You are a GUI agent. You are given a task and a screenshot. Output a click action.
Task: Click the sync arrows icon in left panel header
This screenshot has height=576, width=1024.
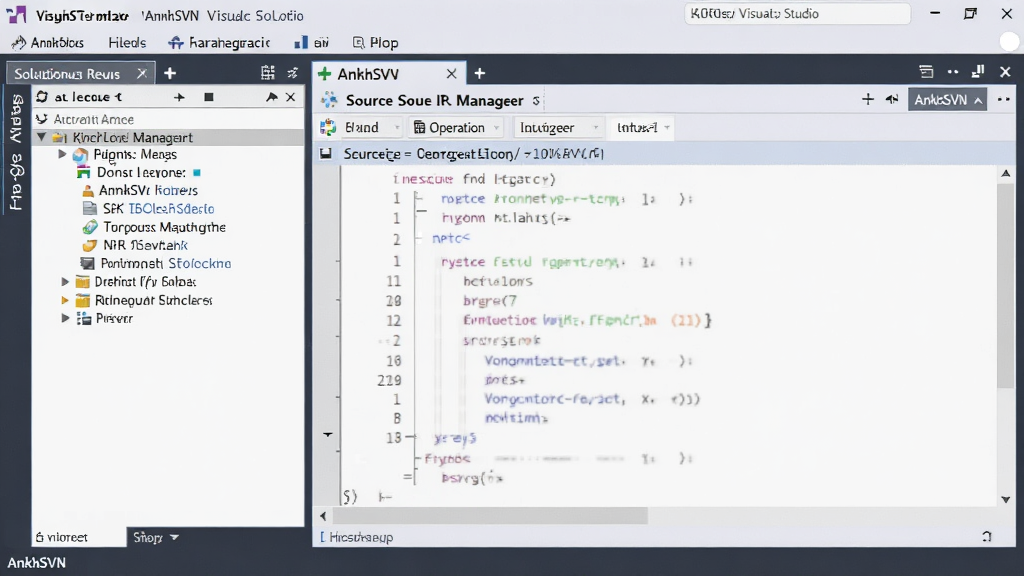[293, 72]
